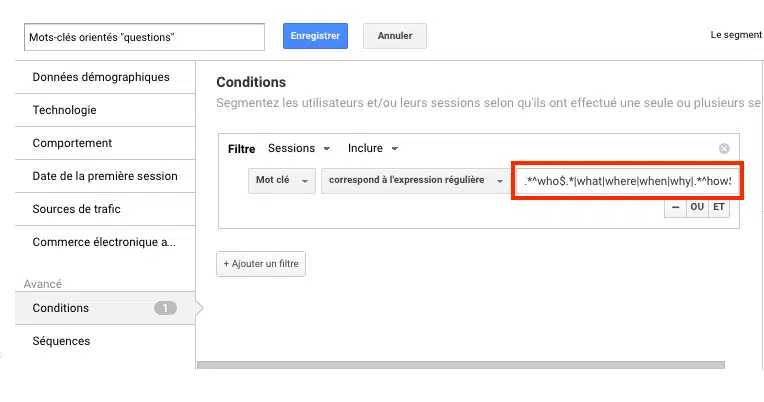The width and height of the screenshot is (764, 402).
Task: Click the minus button to remove condition
Action: pos(676,208)
